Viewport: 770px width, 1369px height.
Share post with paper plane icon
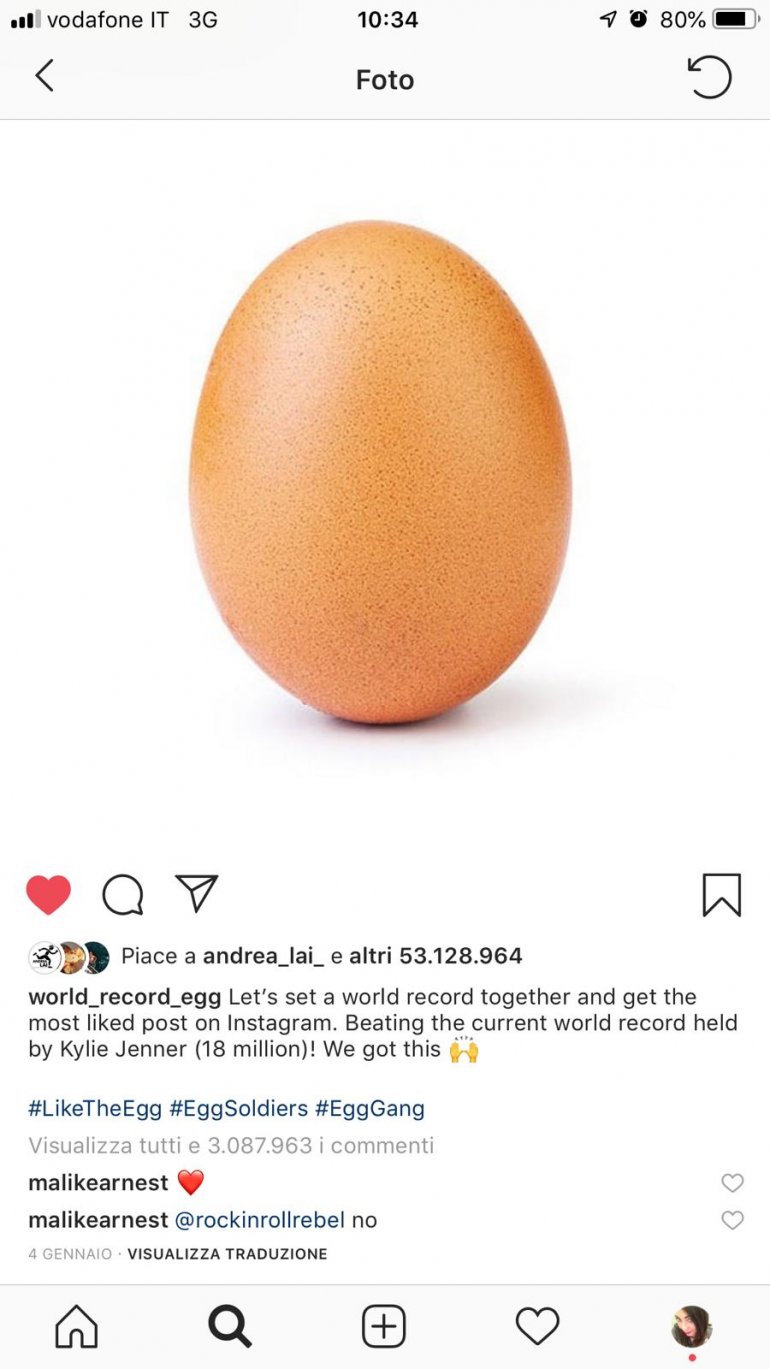pyautogui.click(x=196, y=893)
